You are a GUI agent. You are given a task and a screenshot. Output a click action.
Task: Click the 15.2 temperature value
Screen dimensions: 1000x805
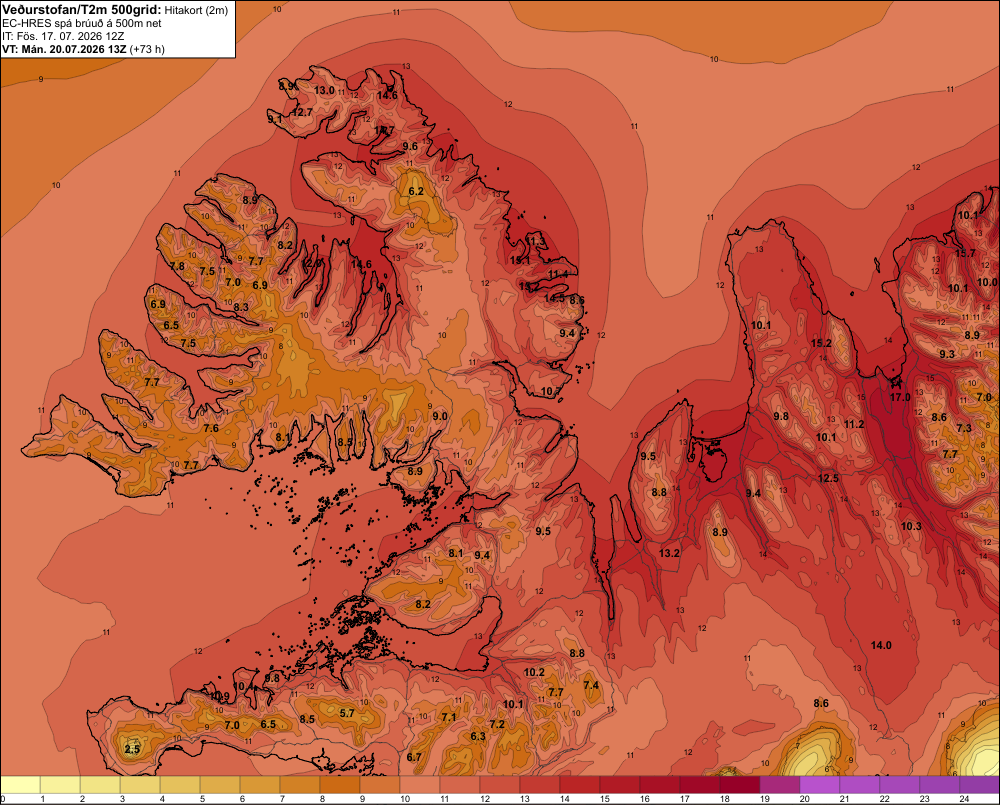(x=821, y=343)
